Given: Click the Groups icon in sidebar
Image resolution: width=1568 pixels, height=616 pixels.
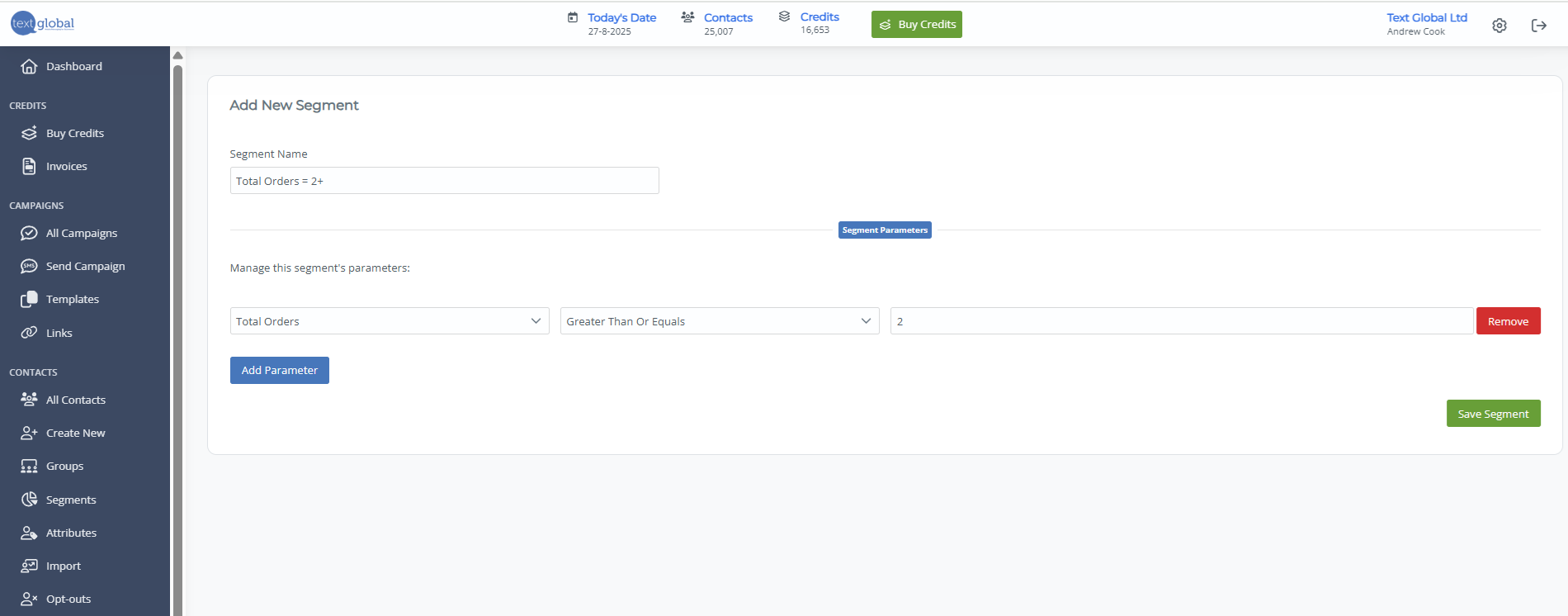Looking at the screenshot, I should pos(29,466).
